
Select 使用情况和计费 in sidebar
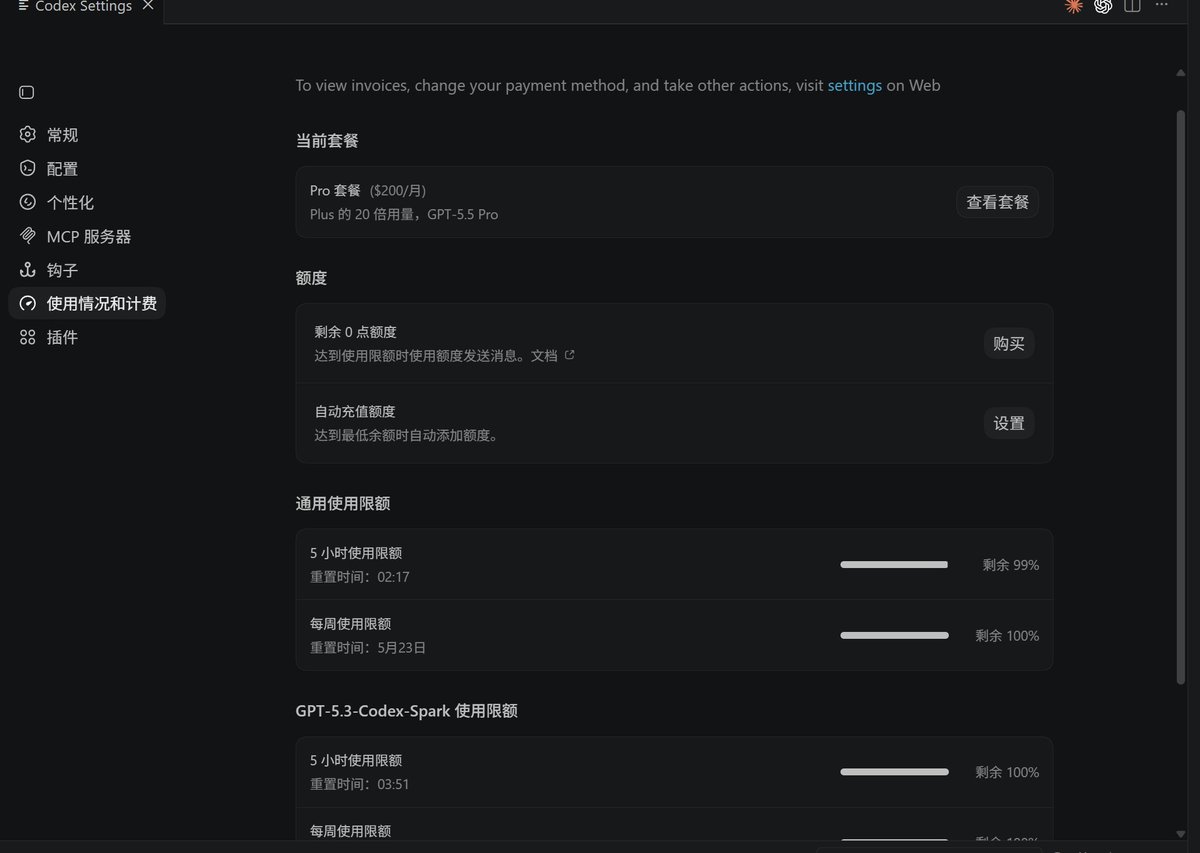pyautogui.click(x=86, y=303)
